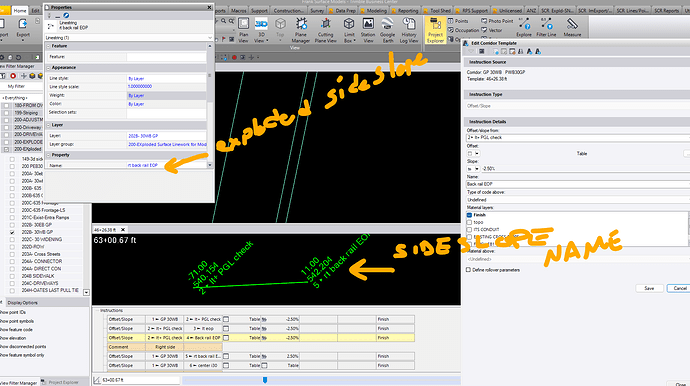
Task: Click first toolbar icon in Edit Corridor Template
Action: tap(472, 51)
